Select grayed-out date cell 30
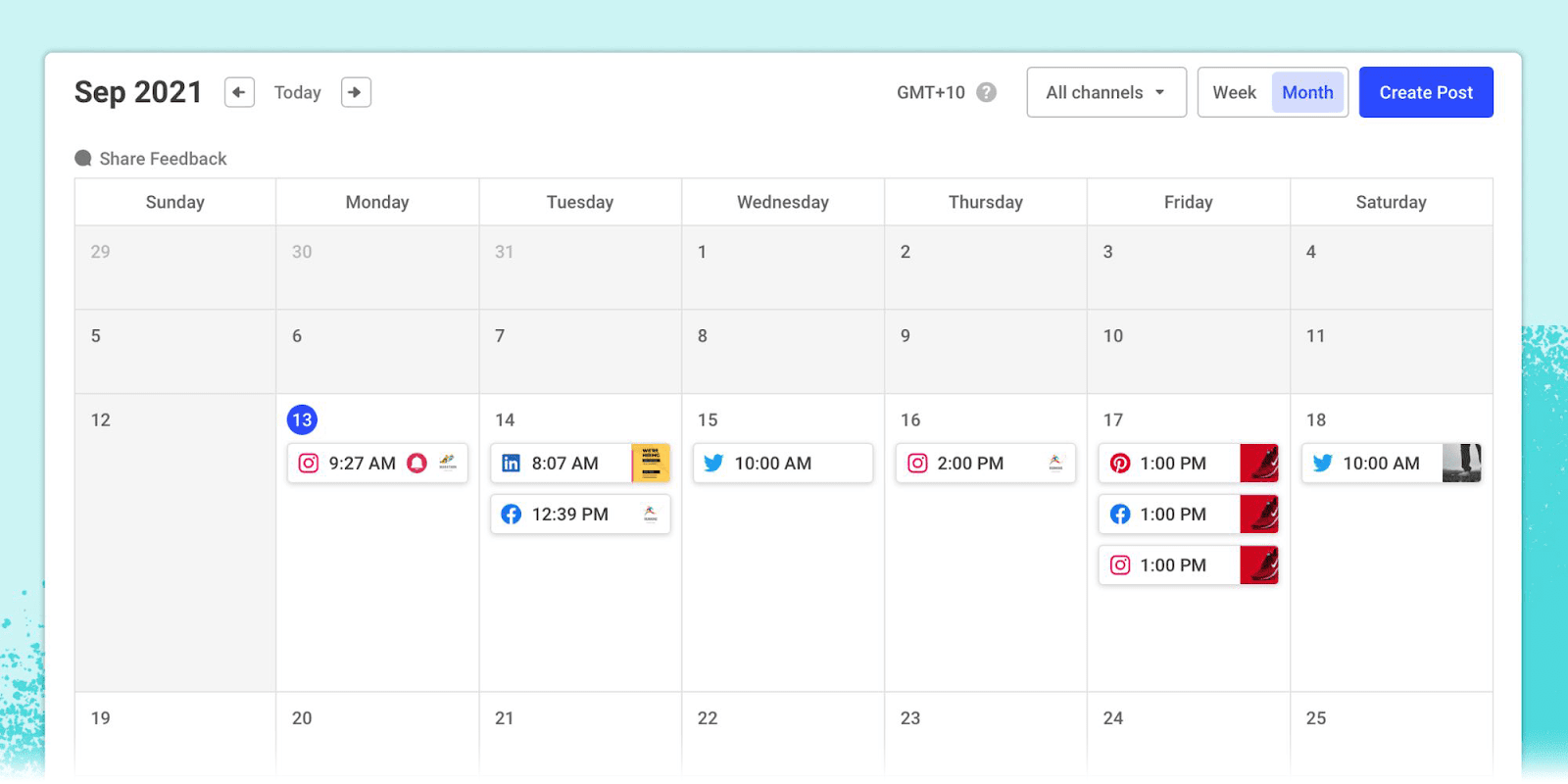 (x=377, y=268)
